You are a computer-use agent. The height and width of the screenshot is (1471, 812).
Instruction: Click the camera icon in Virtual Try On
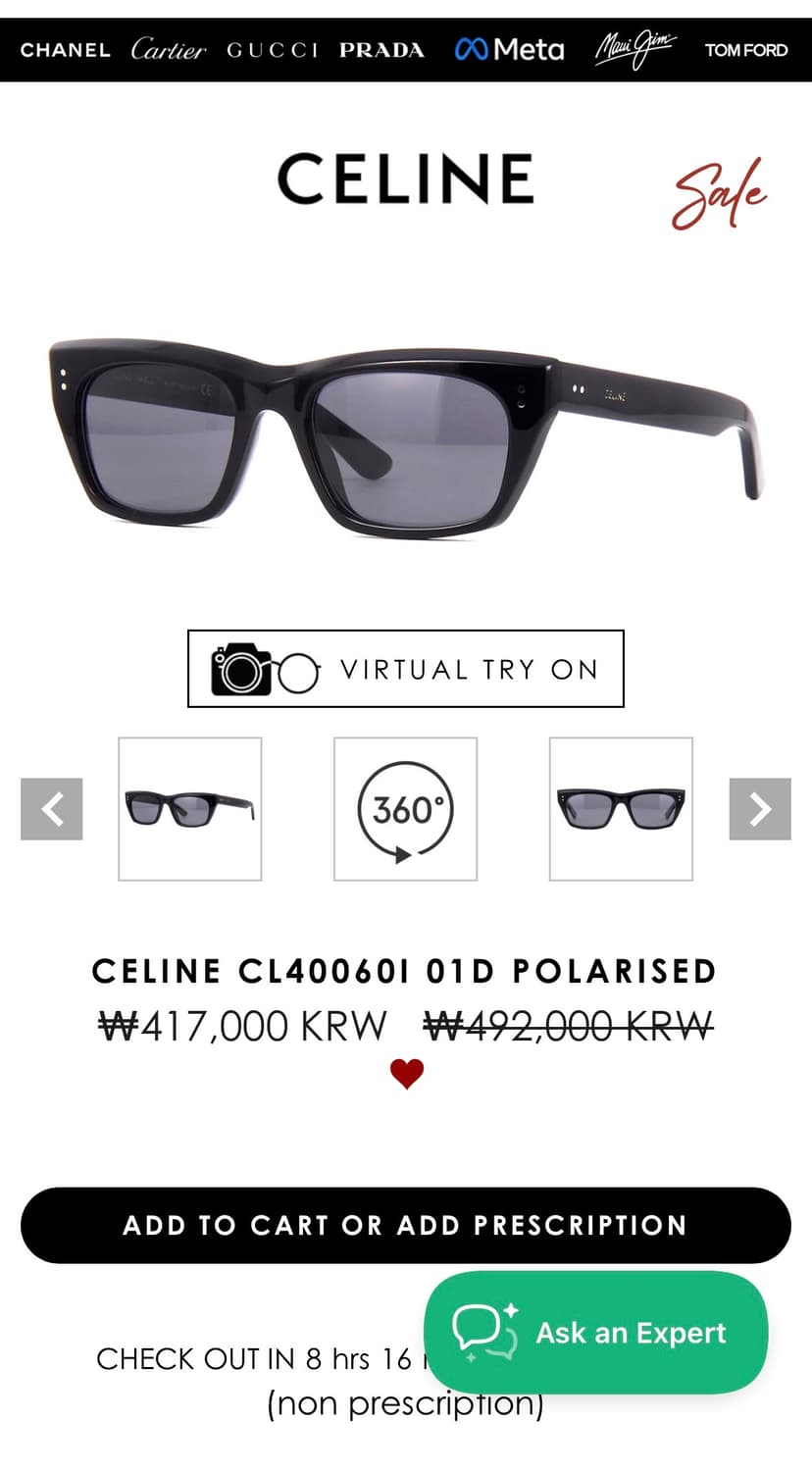(x=241, y=669)
